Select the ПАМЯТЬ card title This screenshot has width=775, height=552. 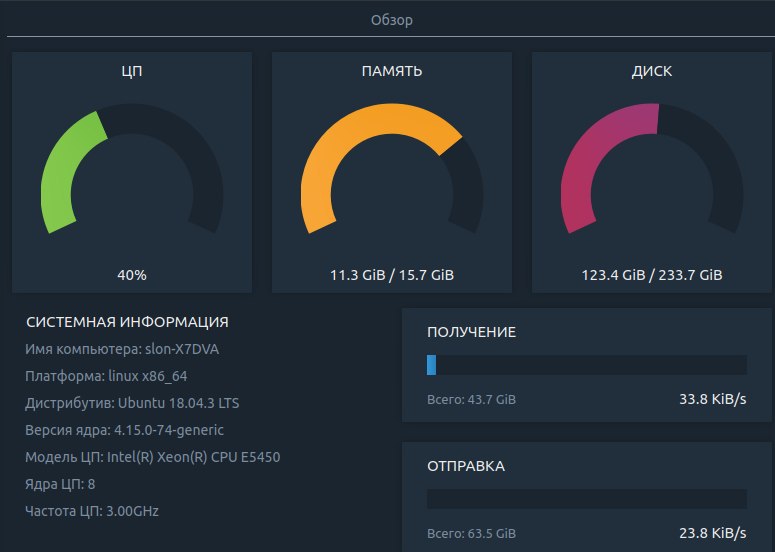click(x=391, y=71)
